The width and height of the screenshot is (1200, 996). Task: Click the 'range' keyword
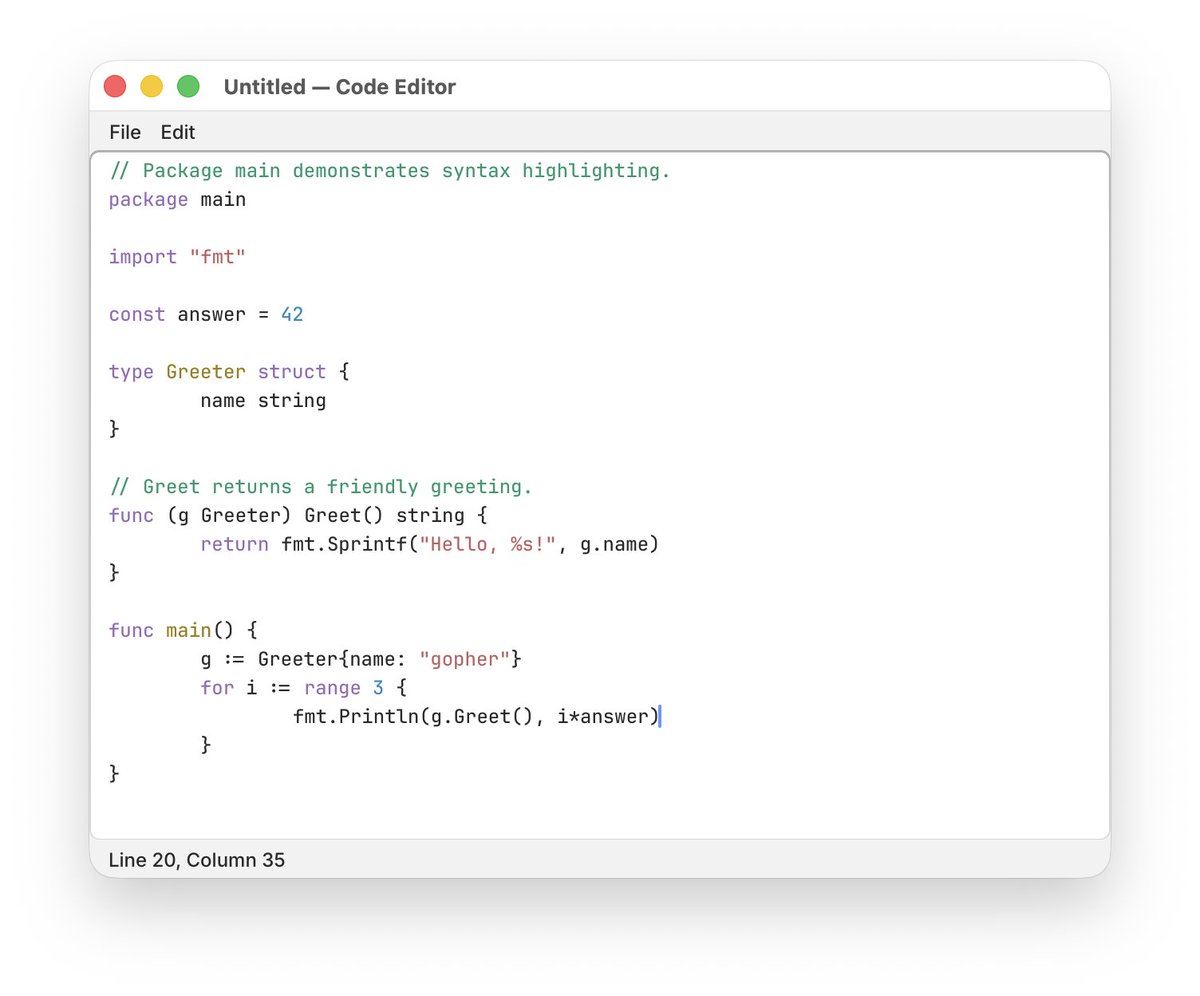332,688
